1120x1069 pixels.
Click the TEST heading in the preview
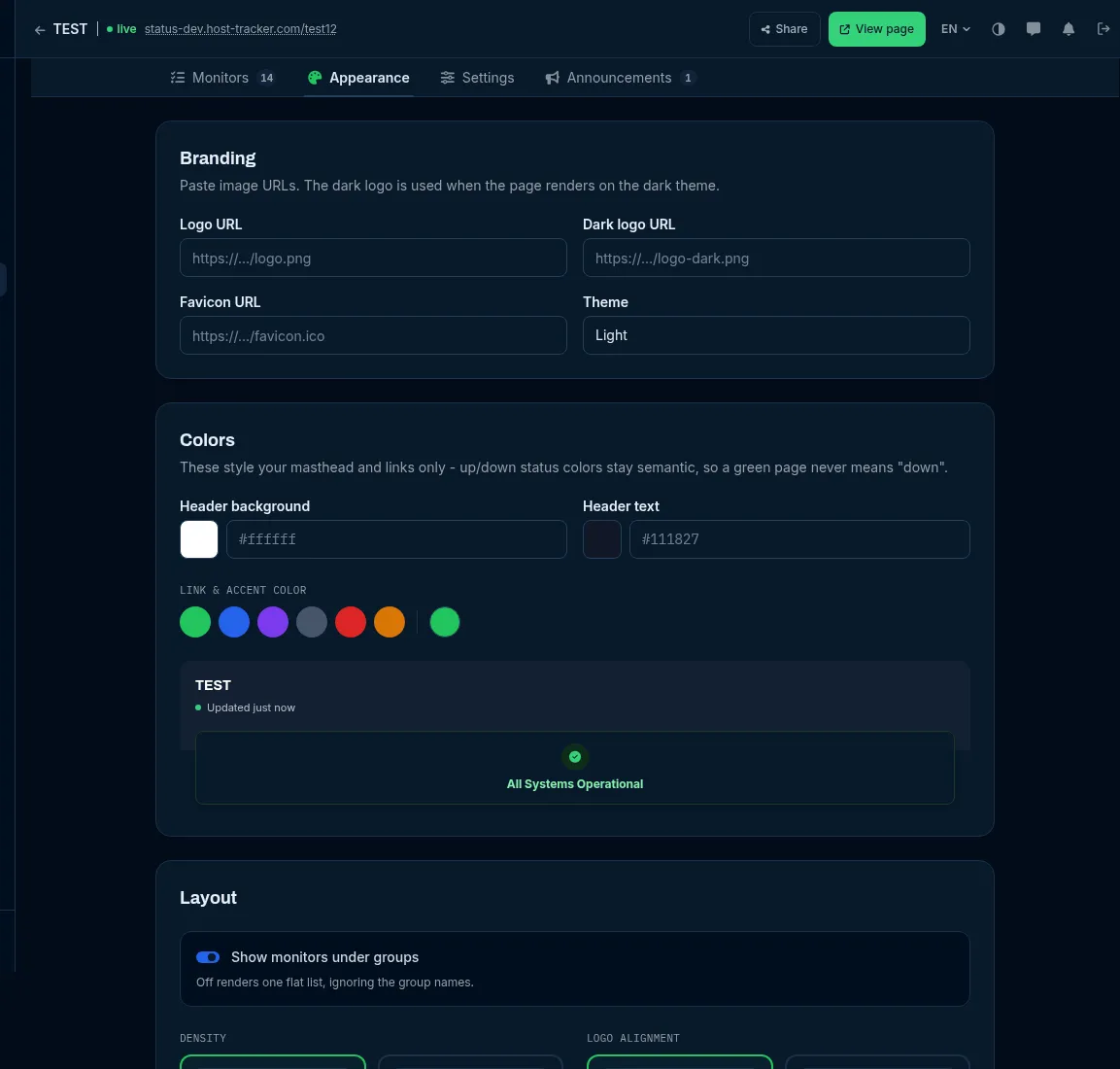[x=213, y=685]
